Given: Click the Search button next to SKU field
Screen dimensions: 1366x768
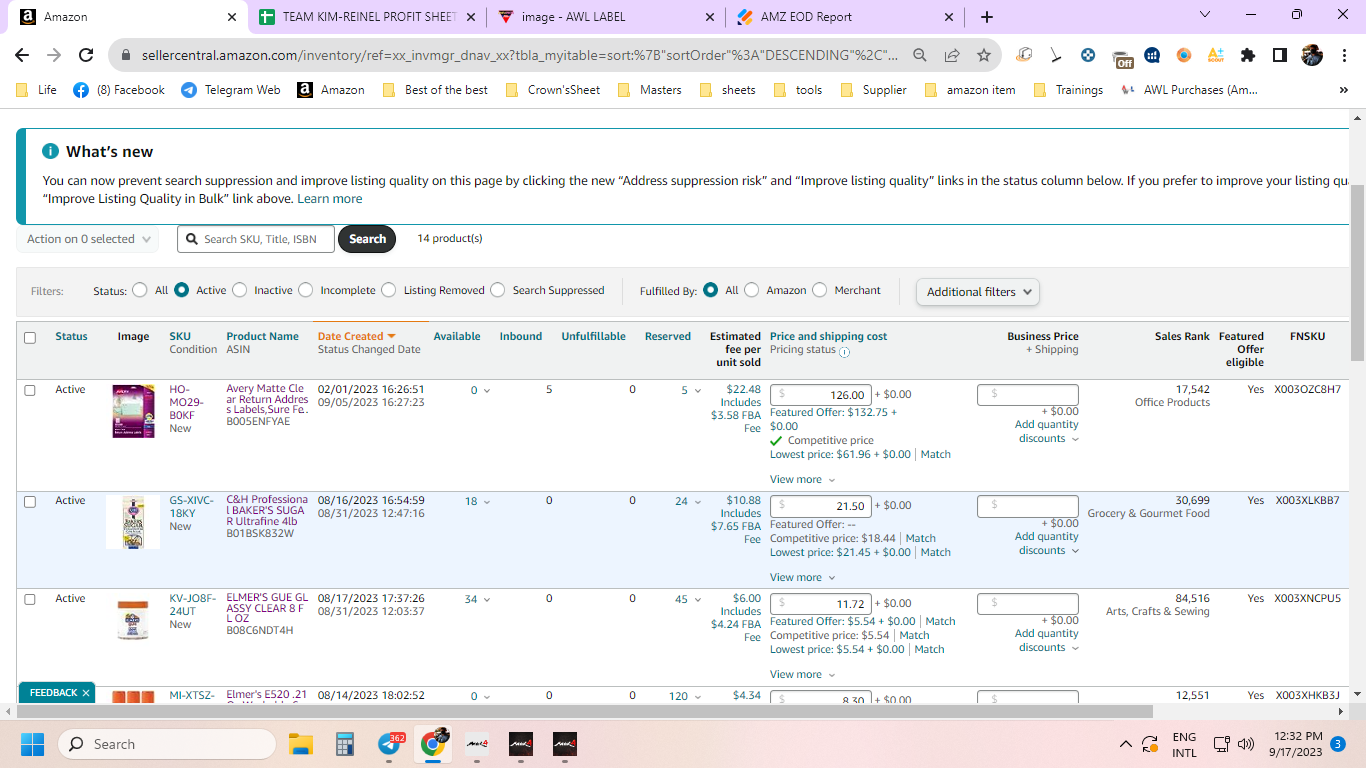Looking at the screenshot, I should (367, 239).
